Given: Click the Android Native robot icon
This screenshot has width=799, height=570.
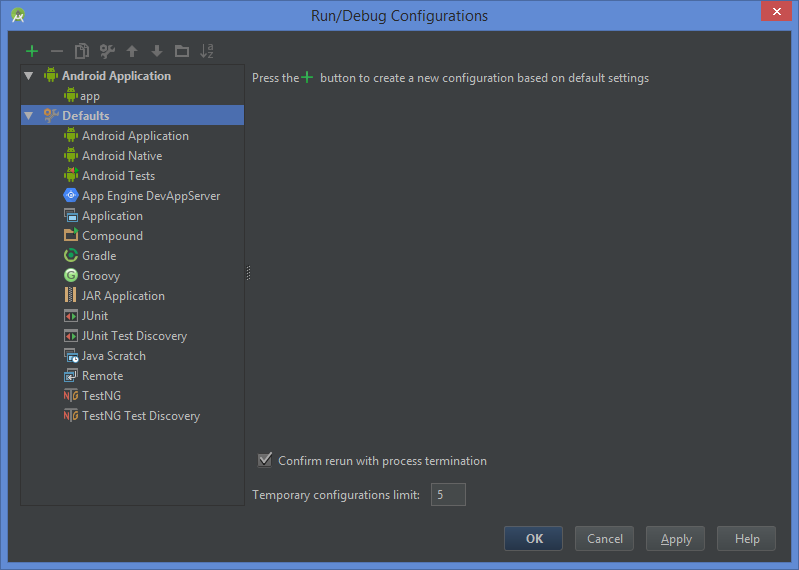Looking at the screenshot, I should (x=71, y=155).
